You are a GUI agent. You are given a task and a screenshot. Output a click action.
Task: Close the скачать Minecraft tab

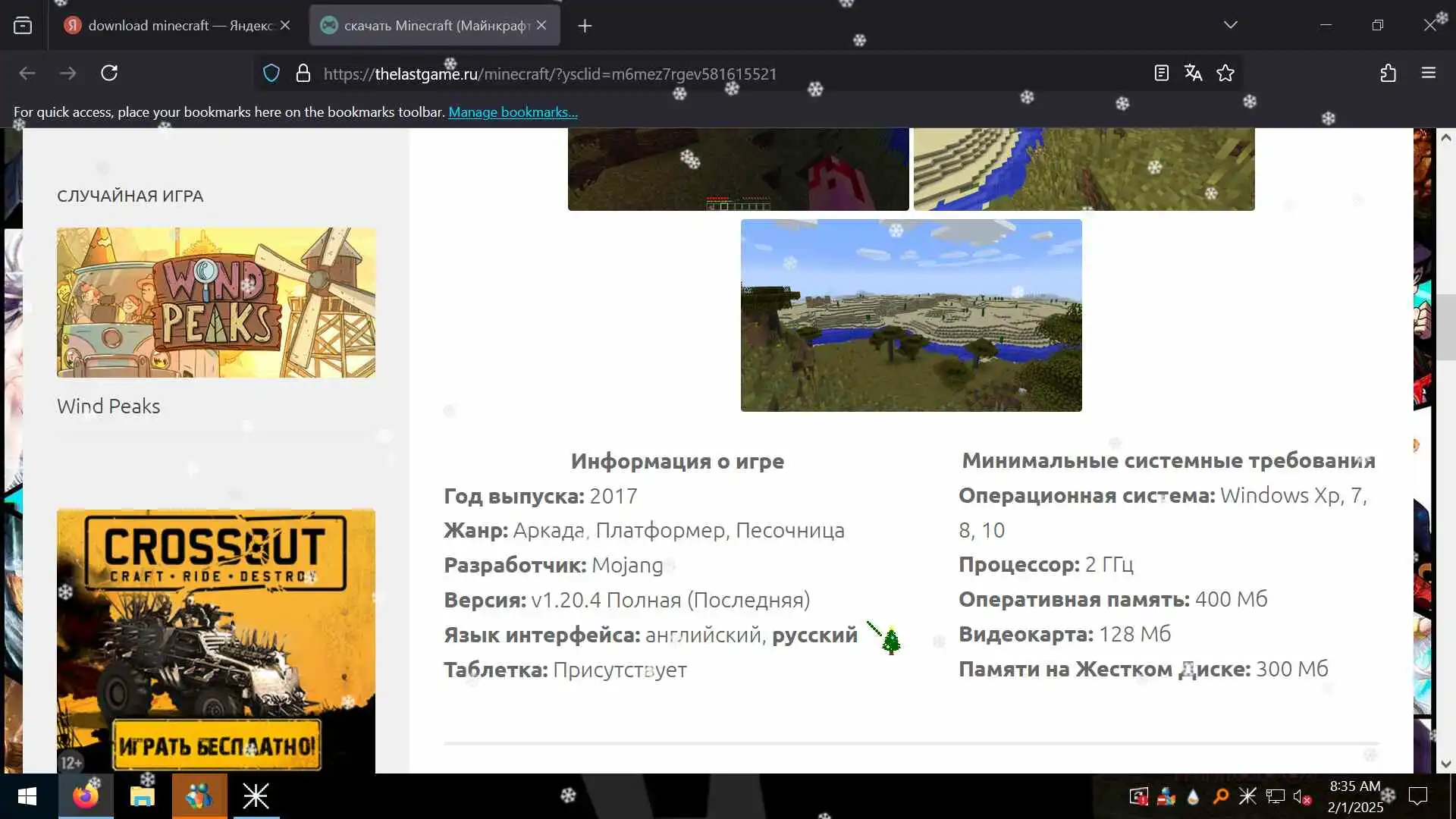click(541, 25)
